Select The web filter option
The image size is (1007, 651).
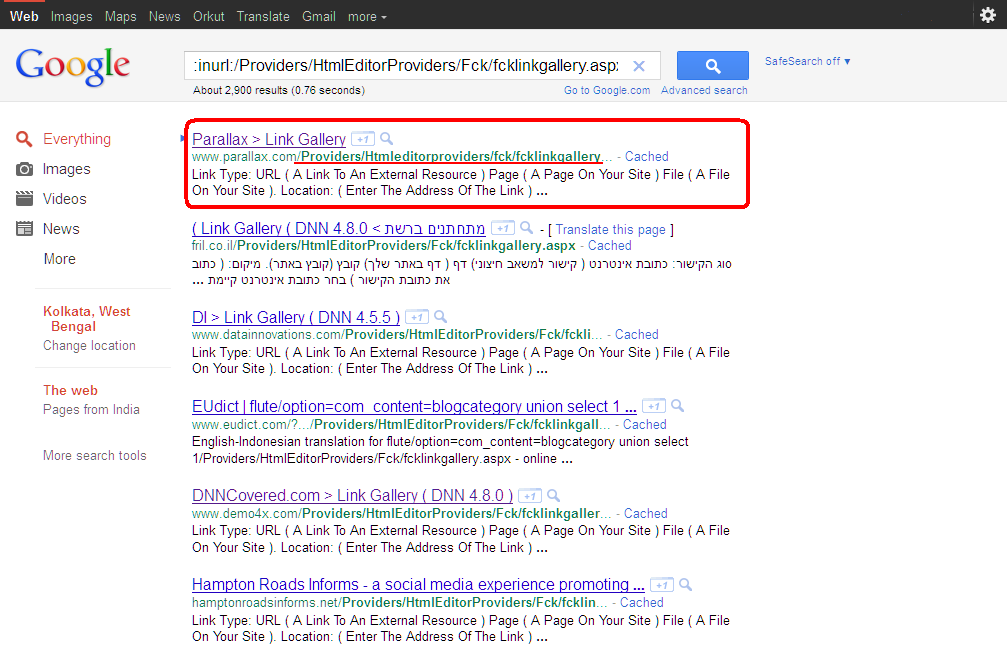click(70, 390)
